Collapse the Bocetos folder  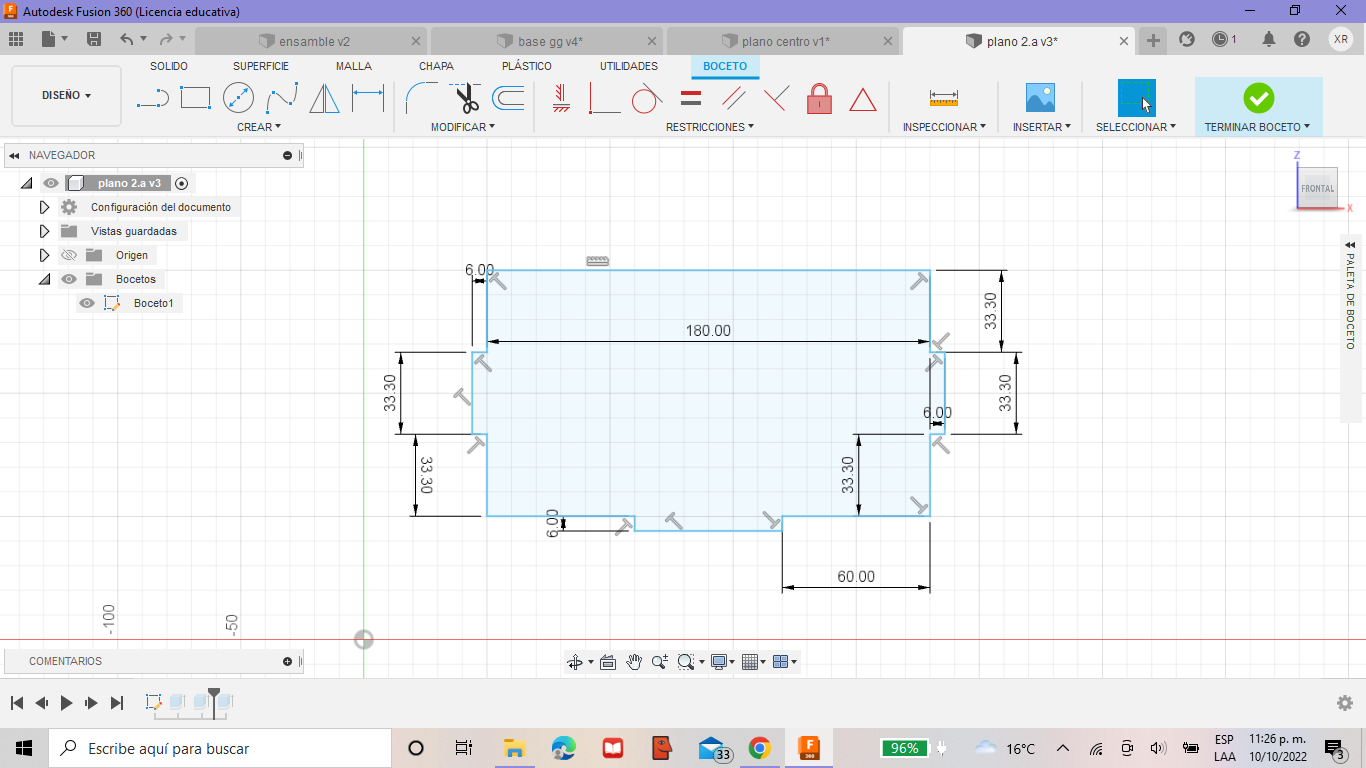pyautogui.click(x=44, y=279)
